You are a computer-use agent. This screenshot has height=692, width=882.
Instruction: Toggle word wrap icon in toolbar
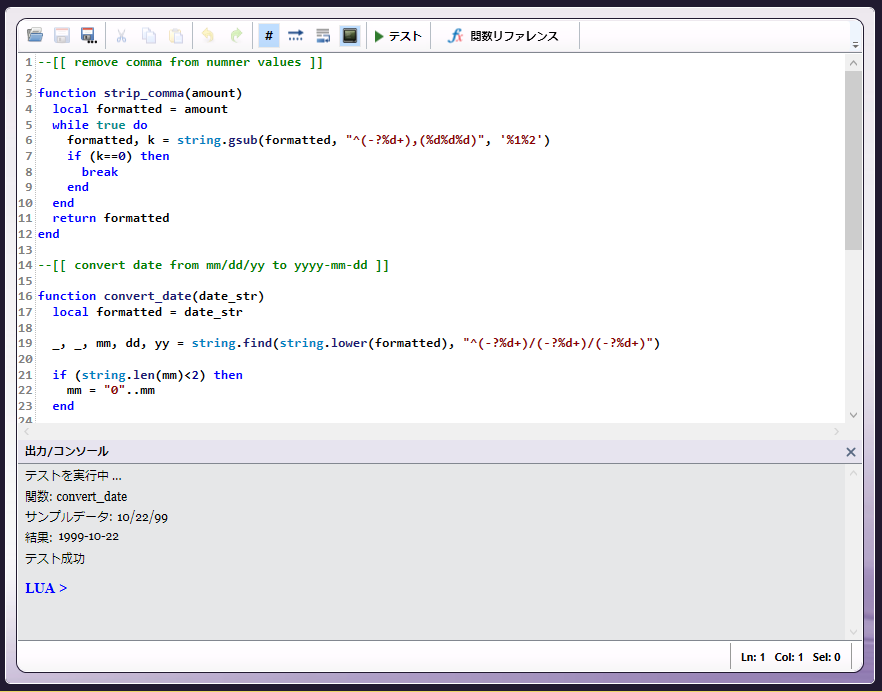click(x=323, y=35)
